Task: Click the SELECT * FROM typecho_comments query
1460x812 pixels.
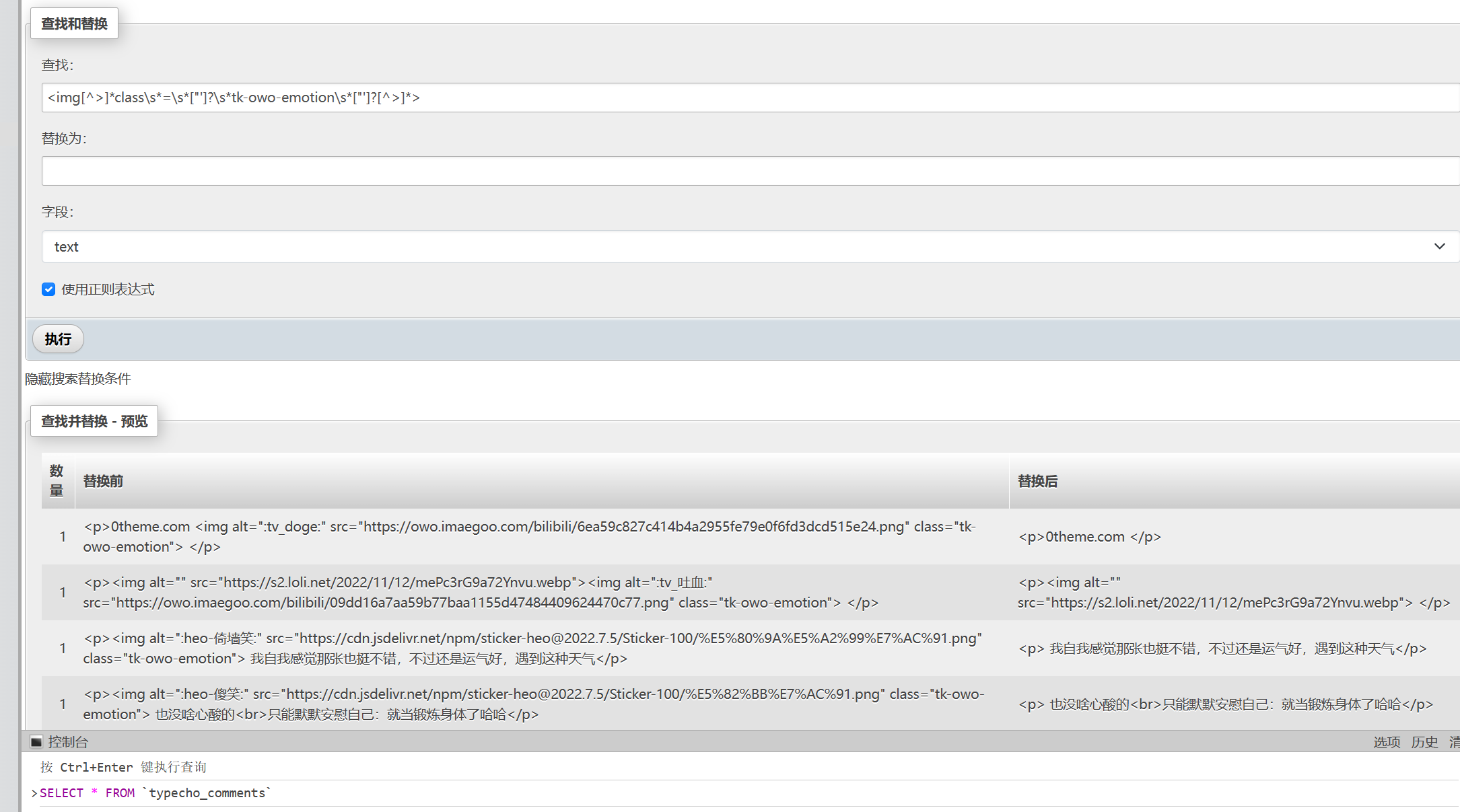Action: [155, 793]
